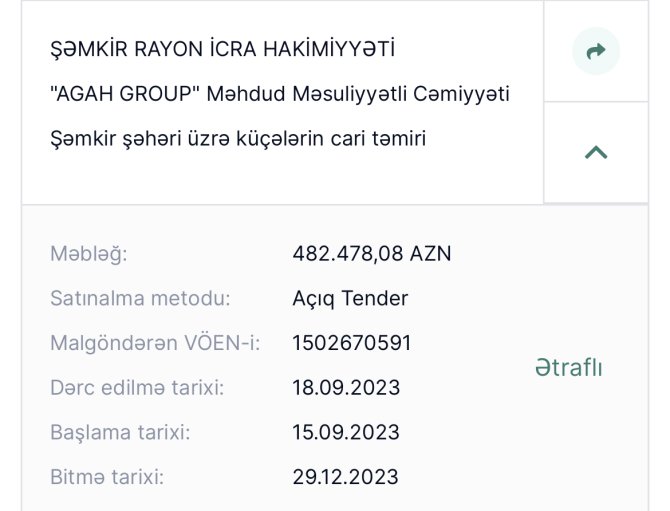Click the "AGAH GROUP" company name

point(125,94)
